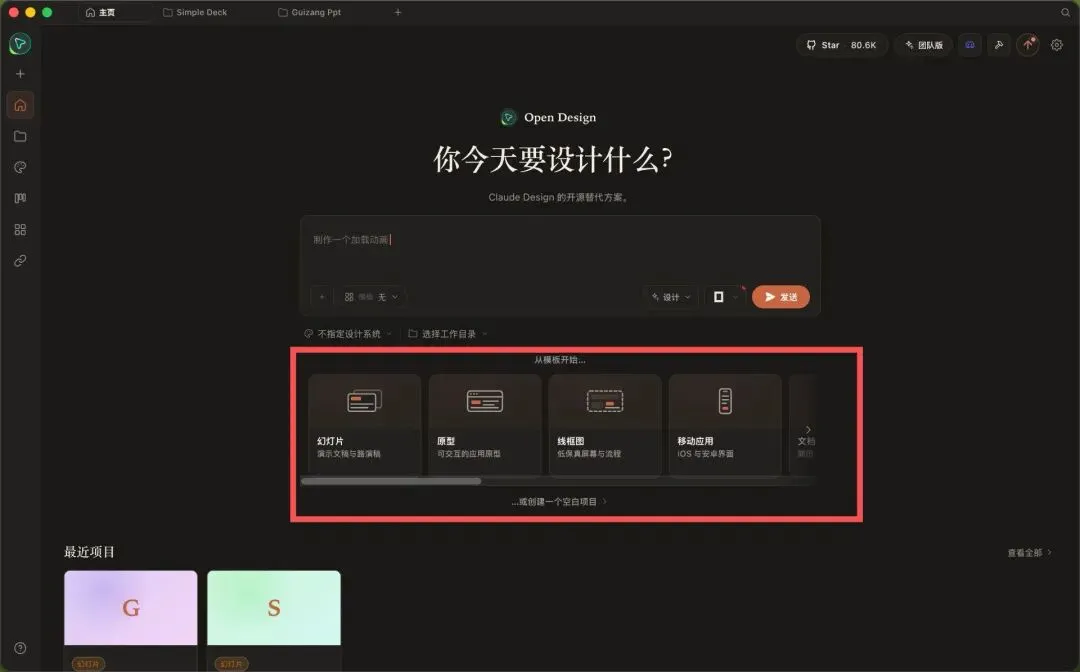
Task: Open the device frame size dropdown
Action: pos(725,297)
